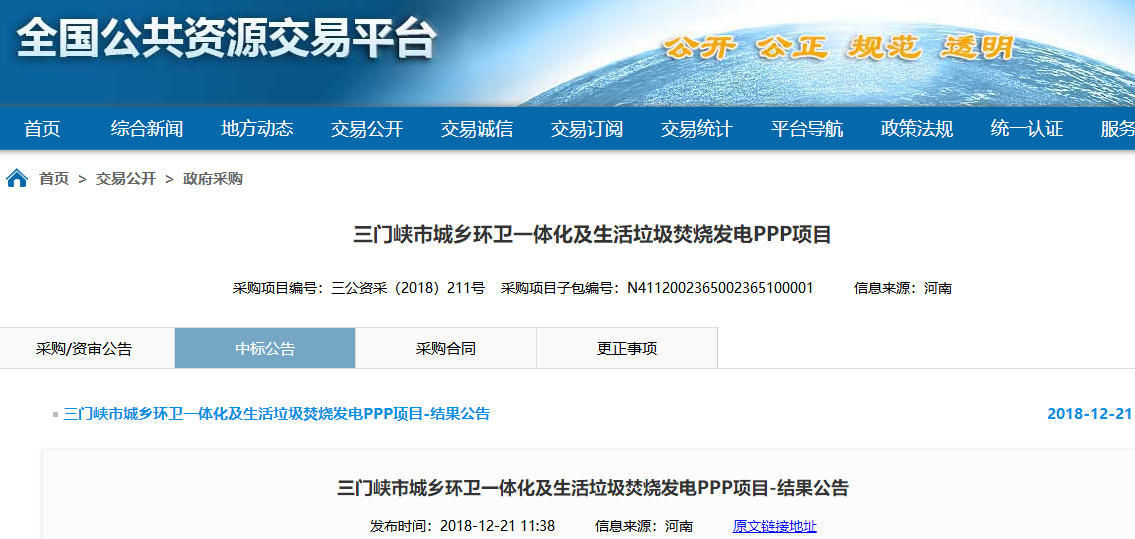The image size is (1135, 539).
Task: Open the PPP项目-结果公告 list link
Action: 277,414
